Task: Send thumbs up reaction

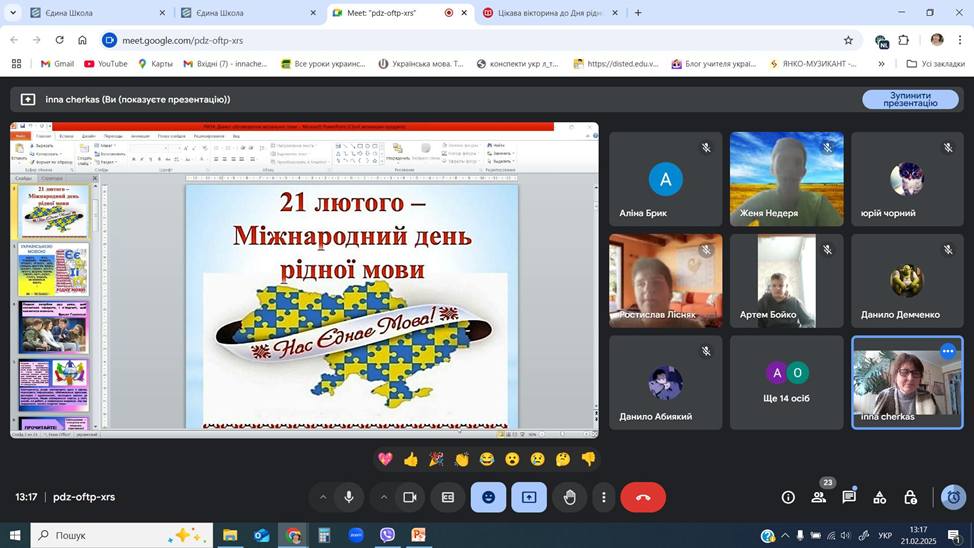Action: click(411, 459)
